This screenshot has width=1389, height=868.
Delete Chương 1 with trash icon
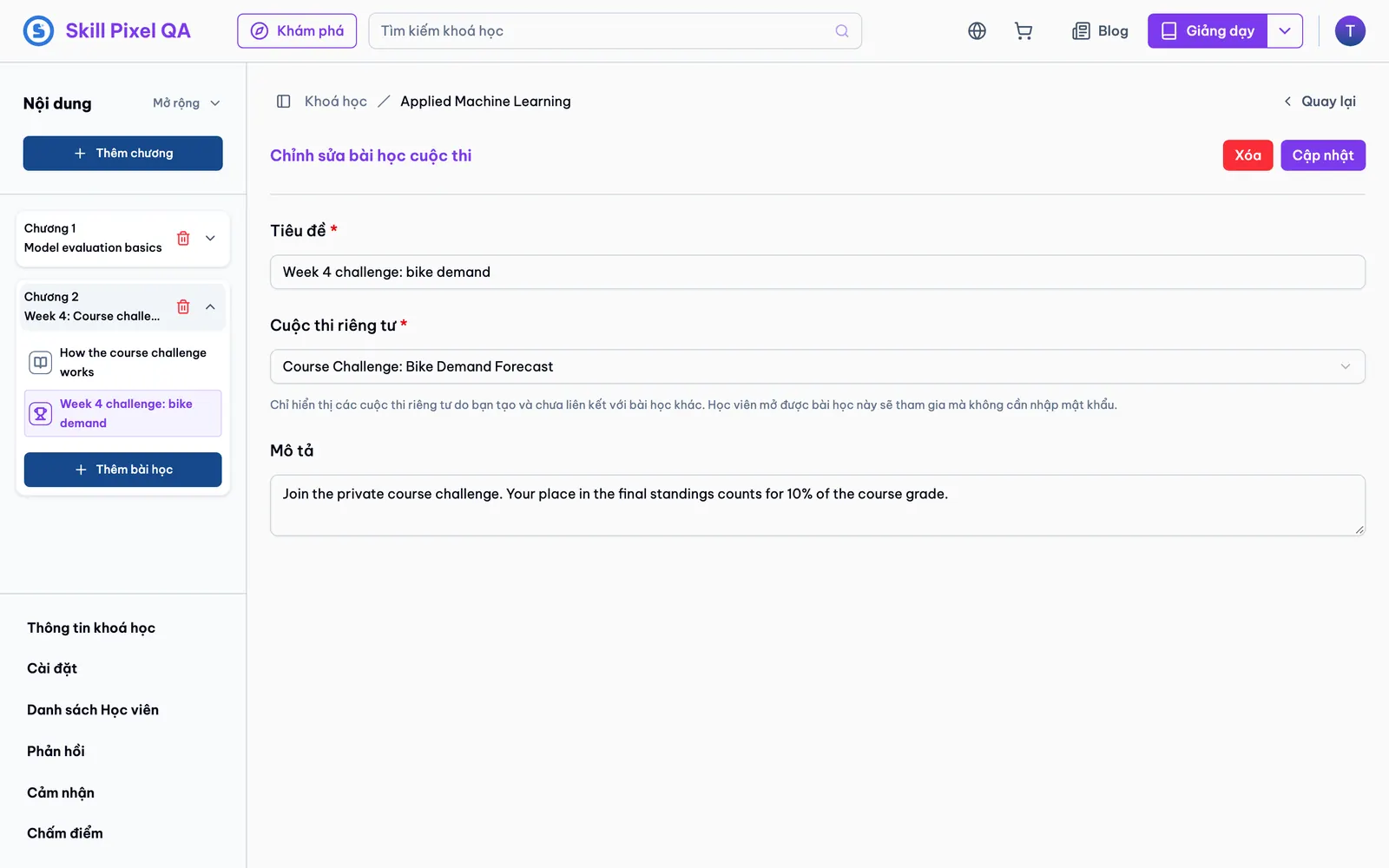pyautogui.click(x=183, y=238)
